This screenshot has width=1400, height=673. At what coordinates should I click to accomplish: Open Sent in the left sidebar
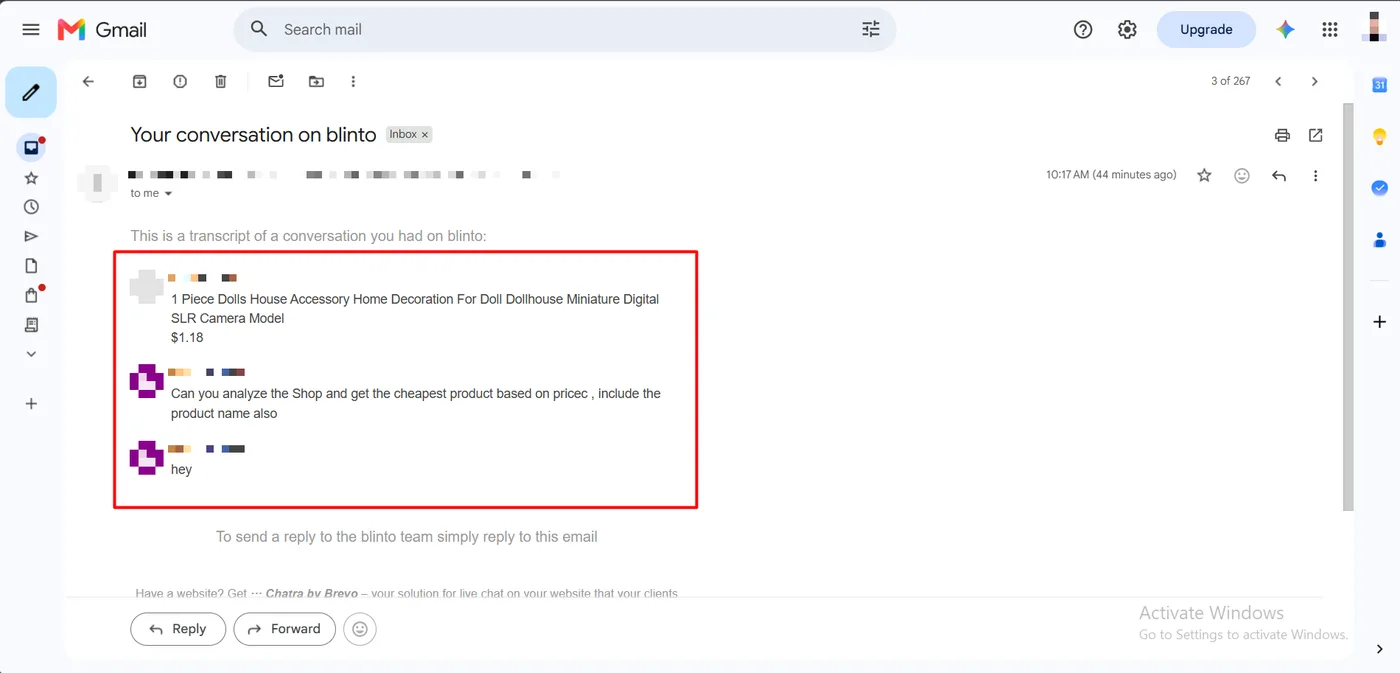[x=31, y=237]
